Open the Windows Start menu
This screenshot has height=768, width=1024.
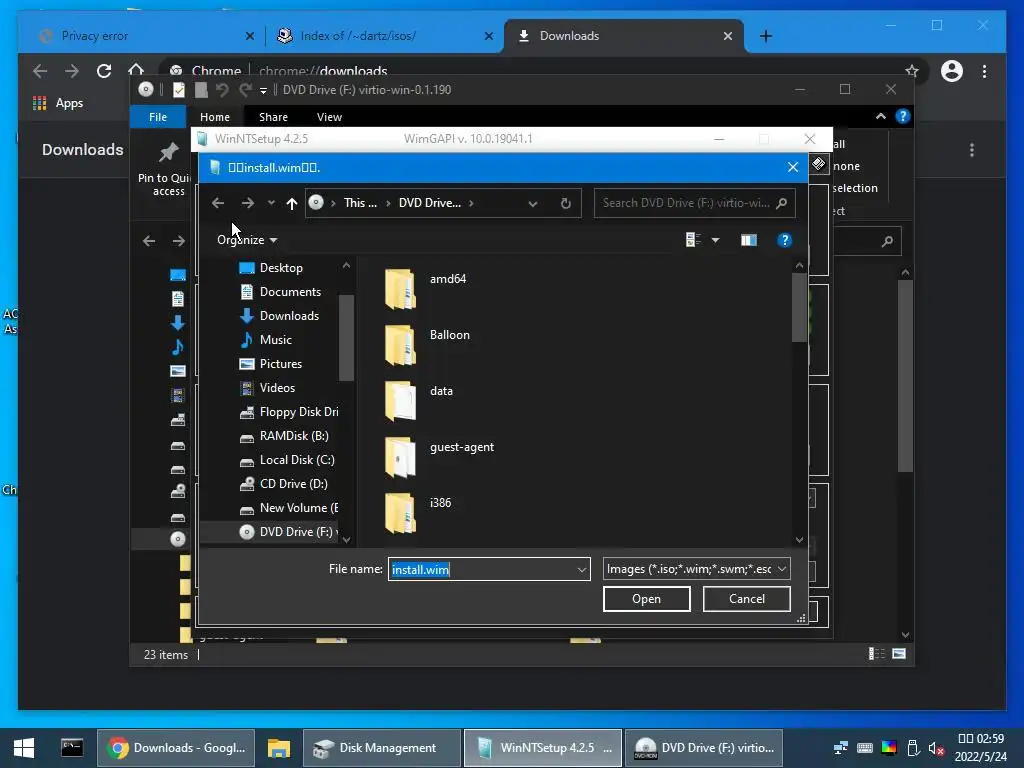coord(24,748)
